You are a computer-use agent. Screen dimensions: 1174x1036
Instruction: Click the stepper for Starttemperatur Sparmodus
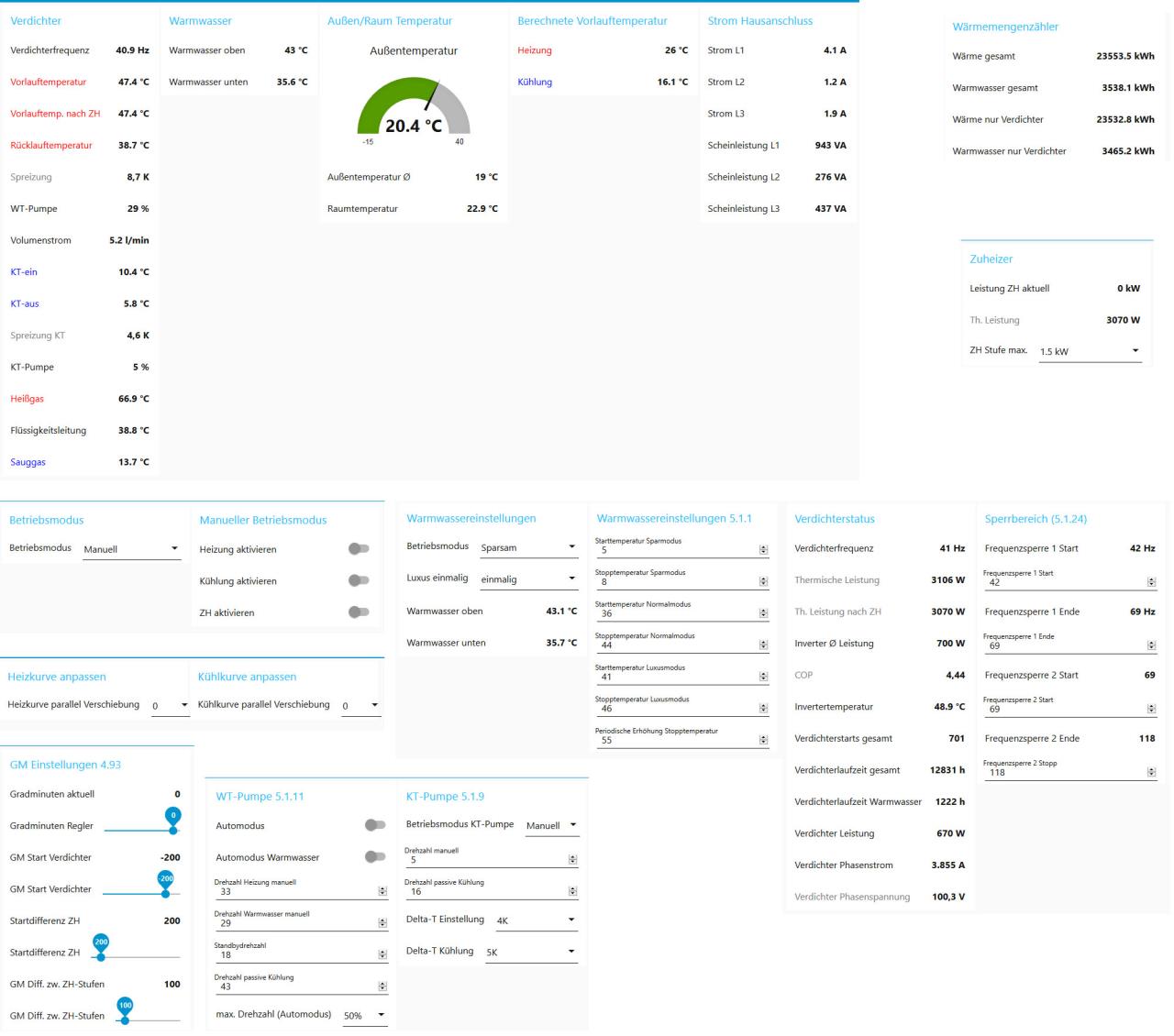point(763,550)
